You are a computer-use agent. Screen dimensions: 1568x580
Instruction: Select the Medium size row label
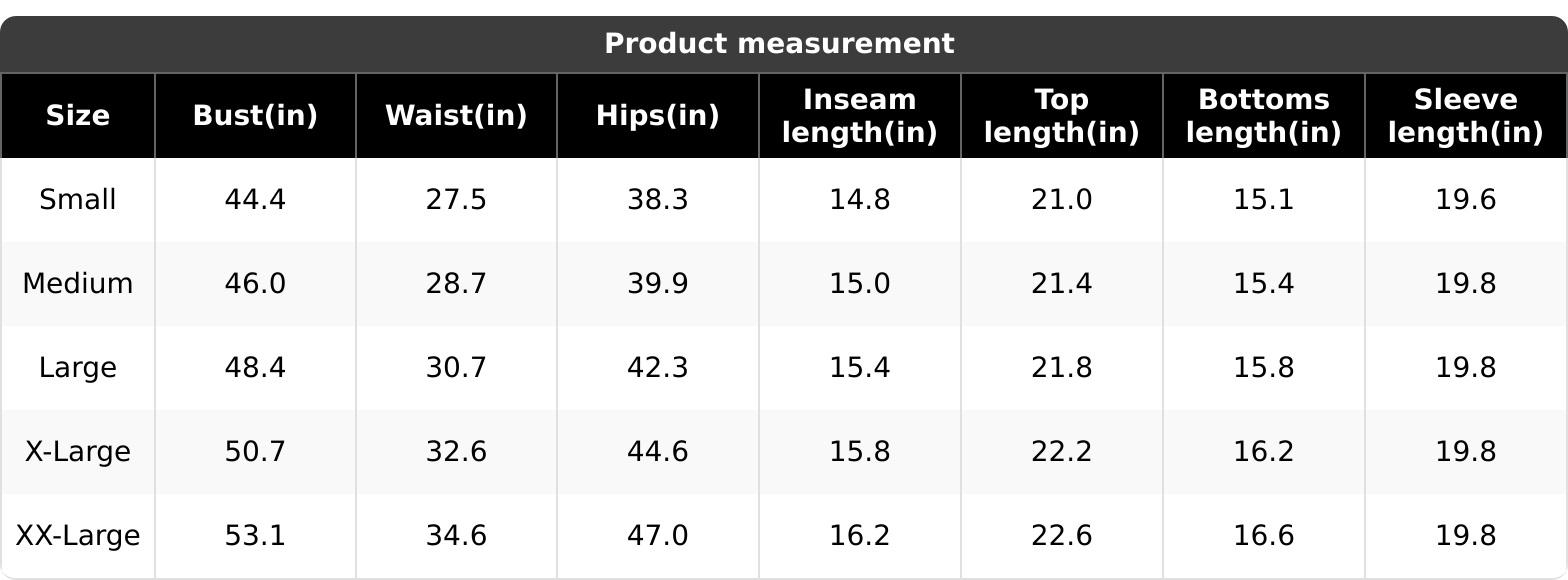point(78,284)
